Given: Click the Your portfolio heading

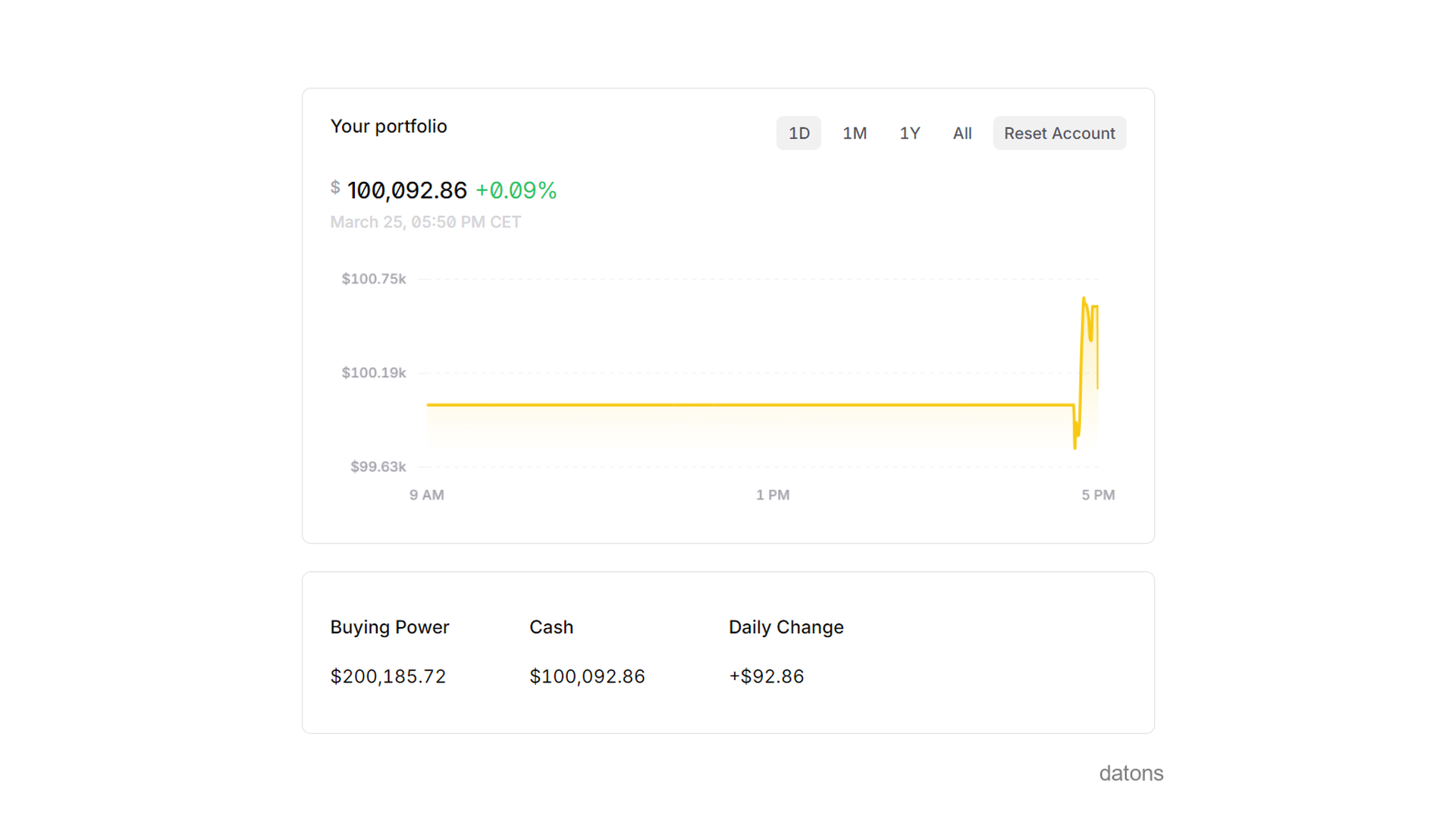Looking at the screenshot, I should pyautogui.click(x=388, y=126).
